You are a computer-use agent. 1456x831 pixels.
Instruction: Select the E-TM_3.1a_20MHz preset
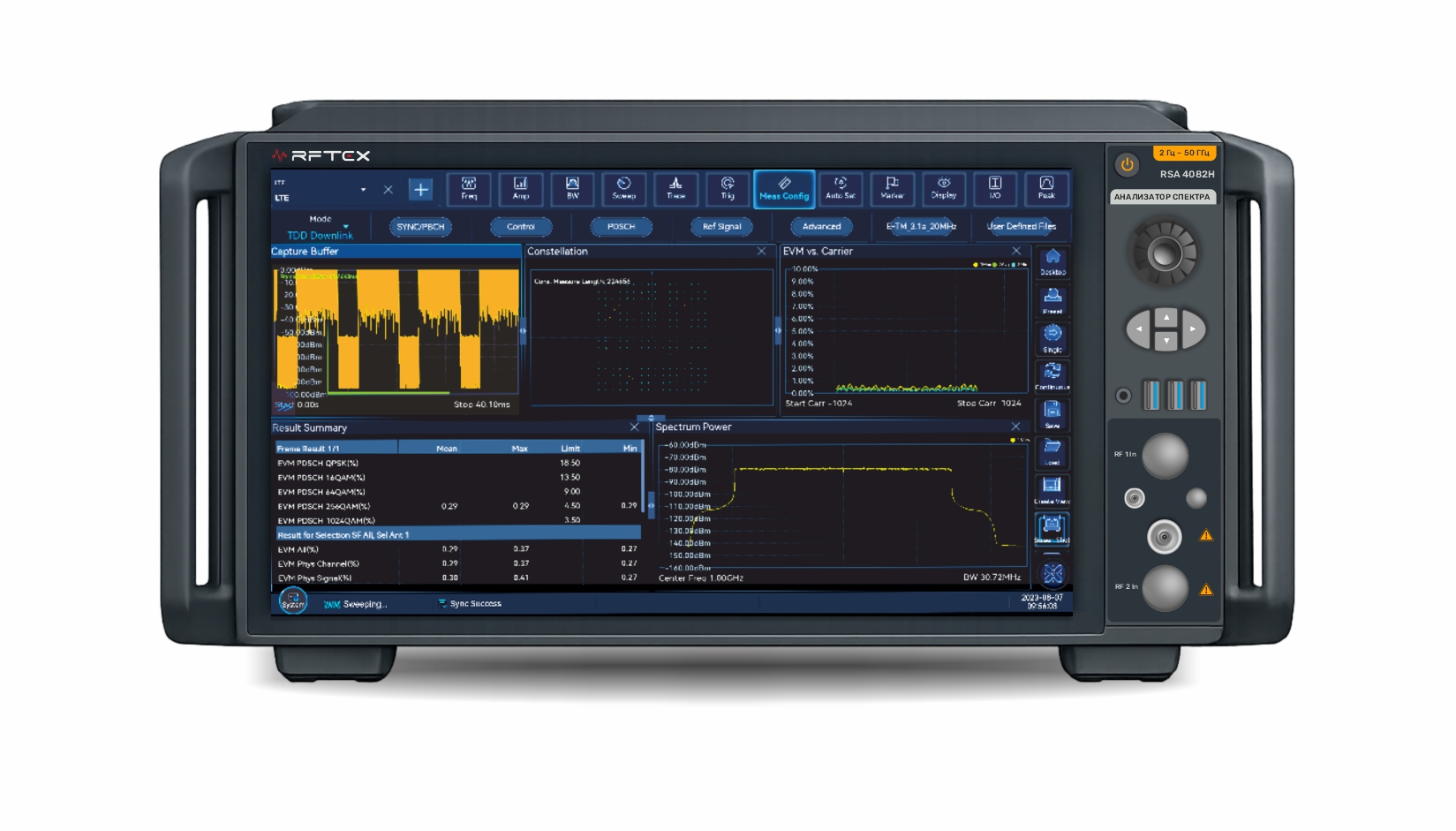921,227
